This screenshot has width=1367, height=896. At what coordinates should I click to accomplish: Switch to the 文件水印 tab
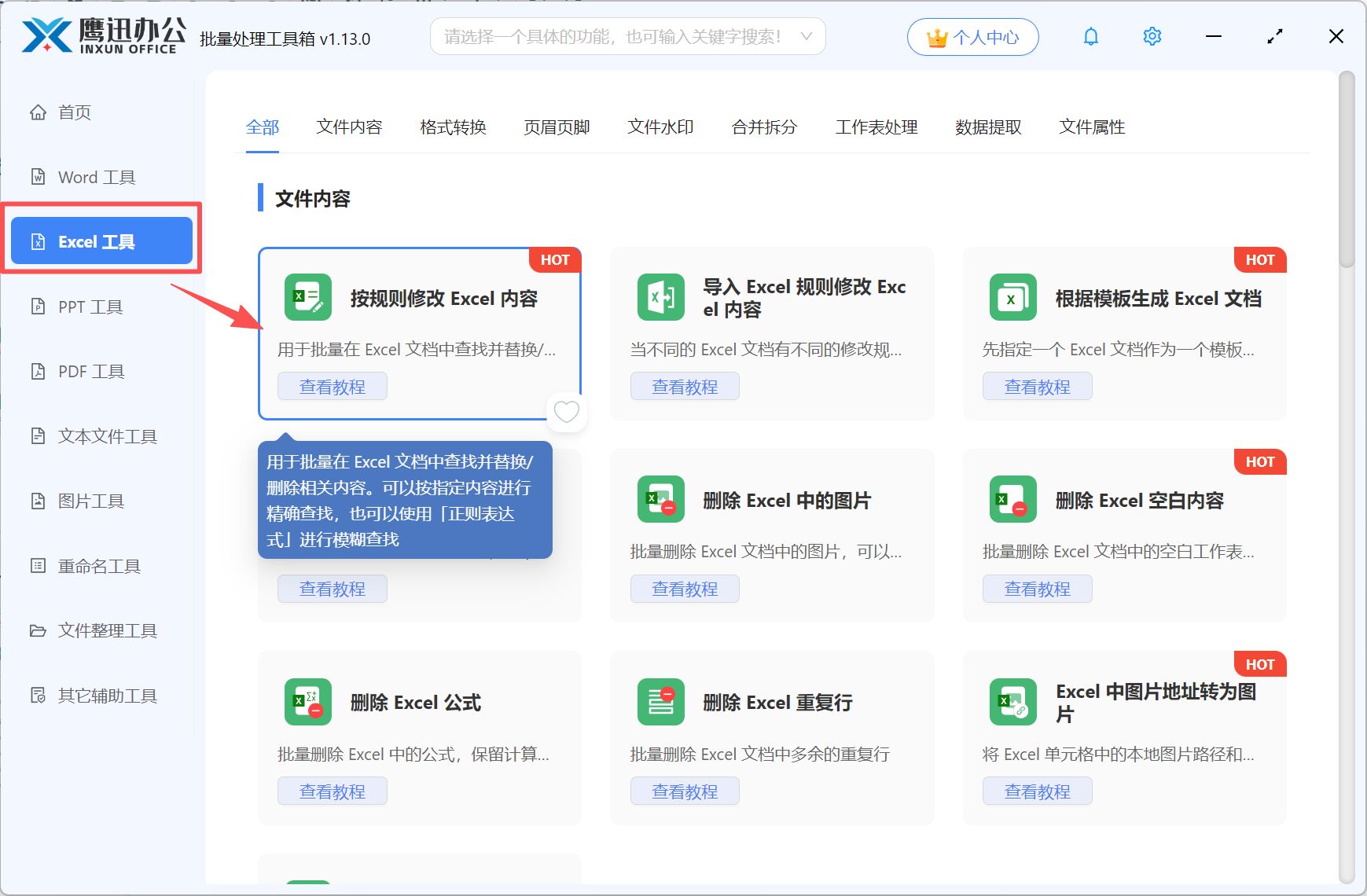click(660, 127)
